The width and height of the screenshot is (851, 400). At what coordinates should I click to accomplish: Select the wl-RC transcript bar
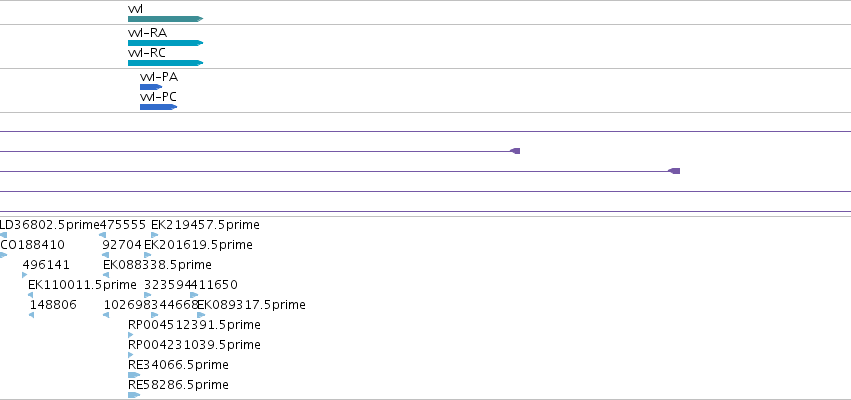[x=166, y=63]
